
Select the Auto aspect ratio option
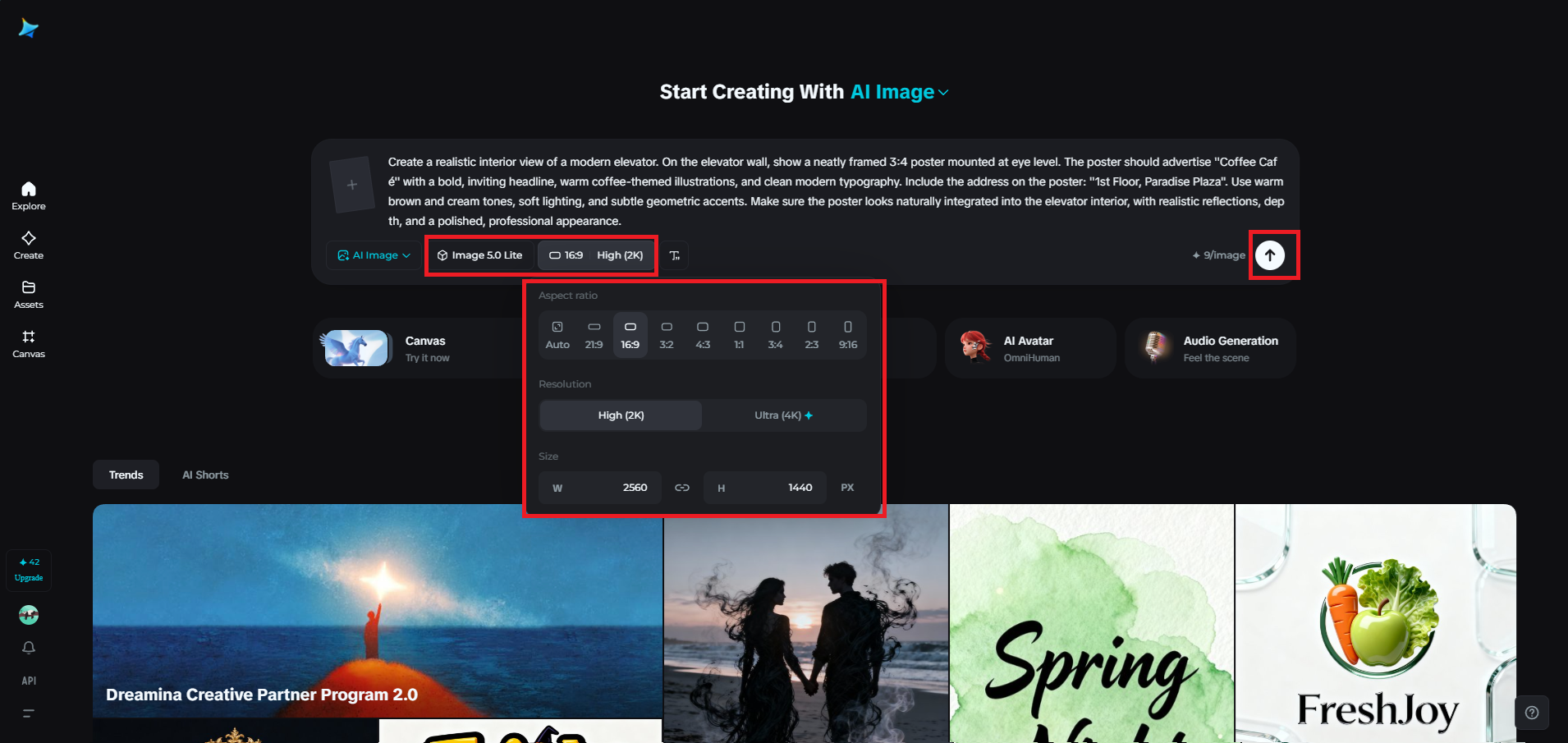(x=557, y=335)
